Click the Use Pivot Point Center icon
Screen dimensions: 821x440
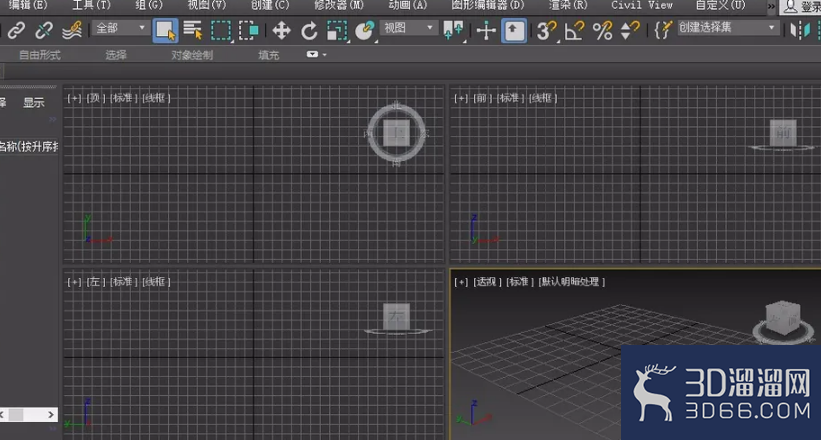point(453,30)
